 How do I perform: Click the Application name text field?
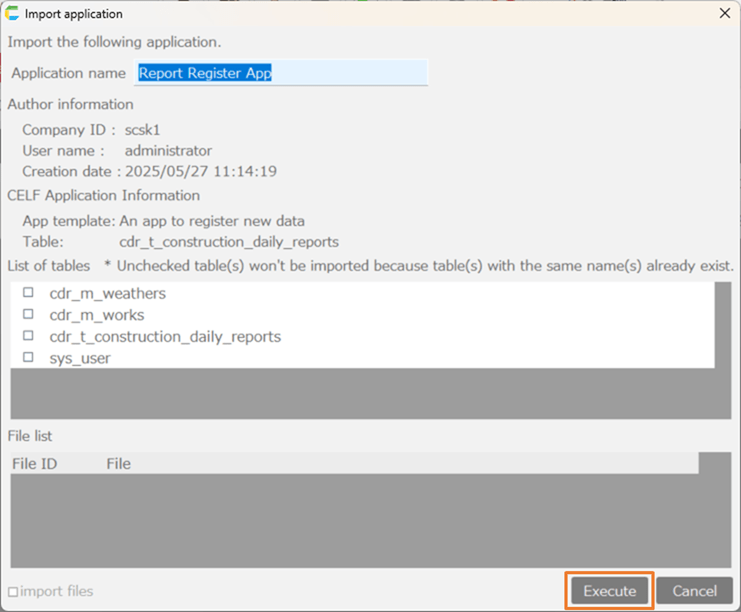281,73
